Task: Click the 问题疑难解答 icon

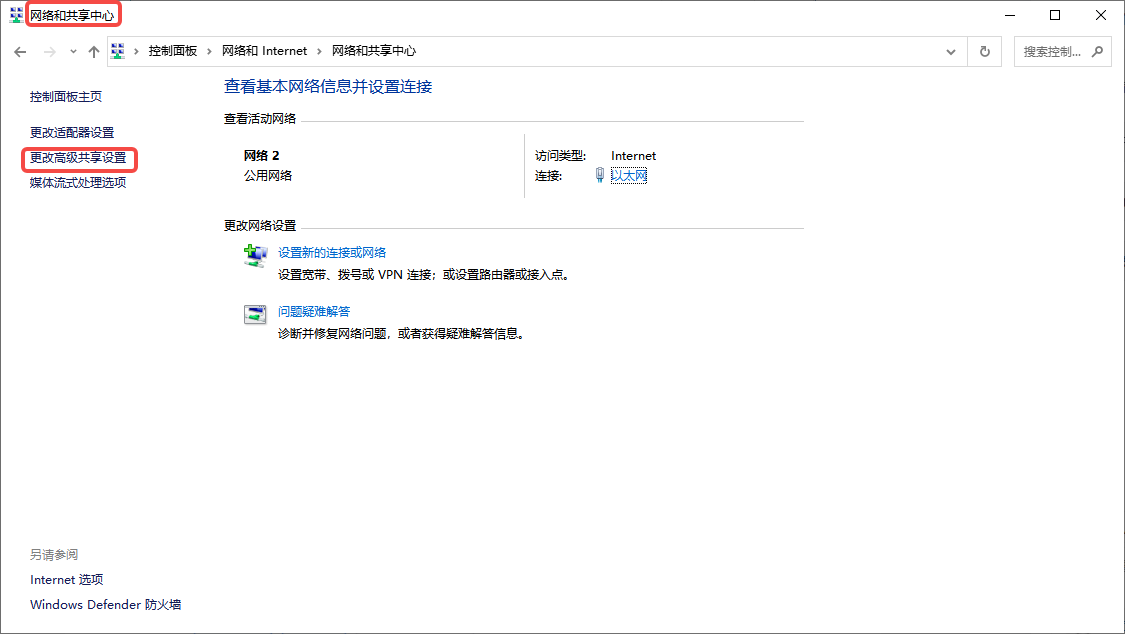Action: coord(255,314)
